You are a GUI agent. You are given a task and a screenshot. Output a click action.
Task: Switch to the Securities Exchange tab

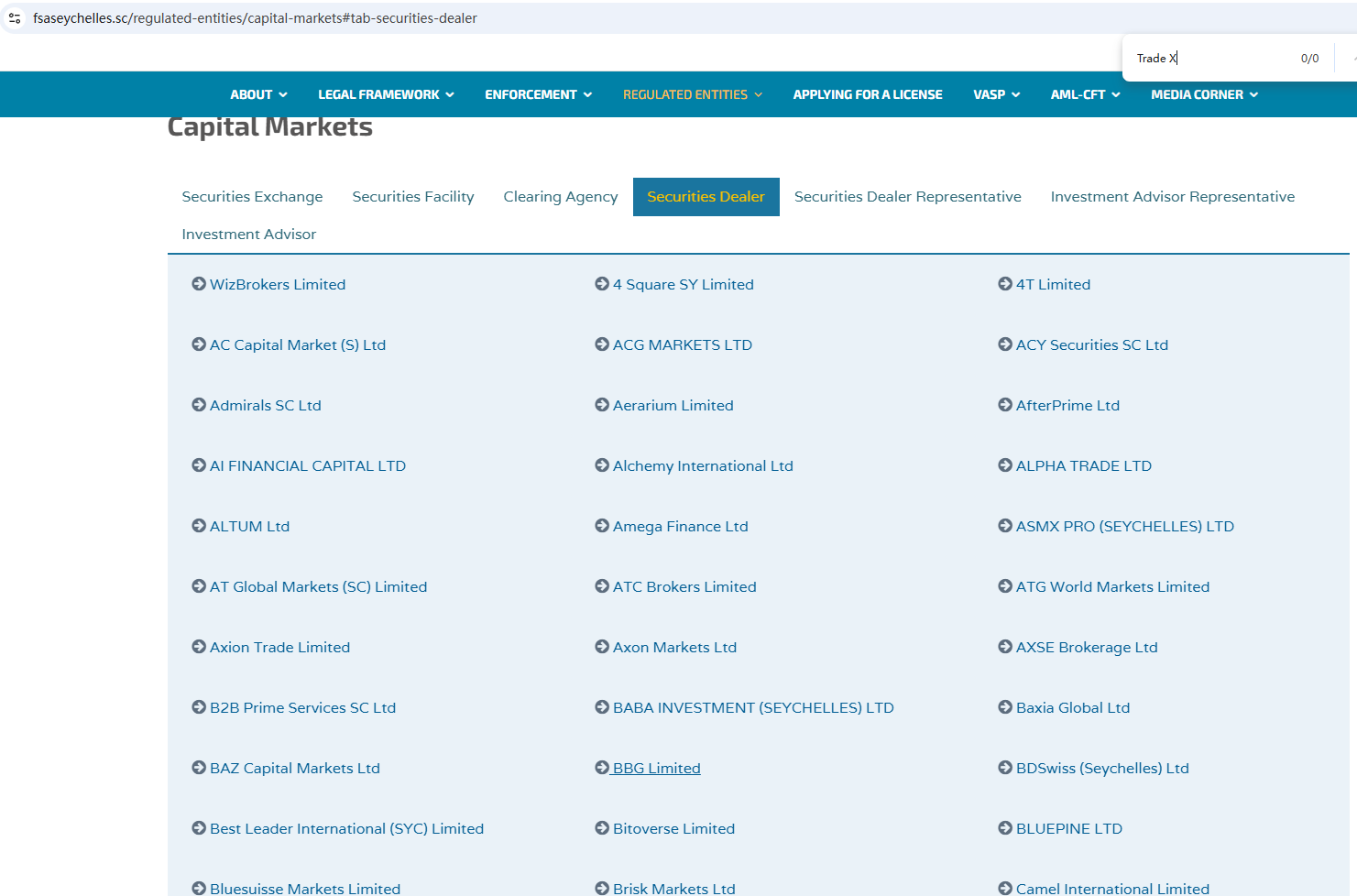[252, 197]
